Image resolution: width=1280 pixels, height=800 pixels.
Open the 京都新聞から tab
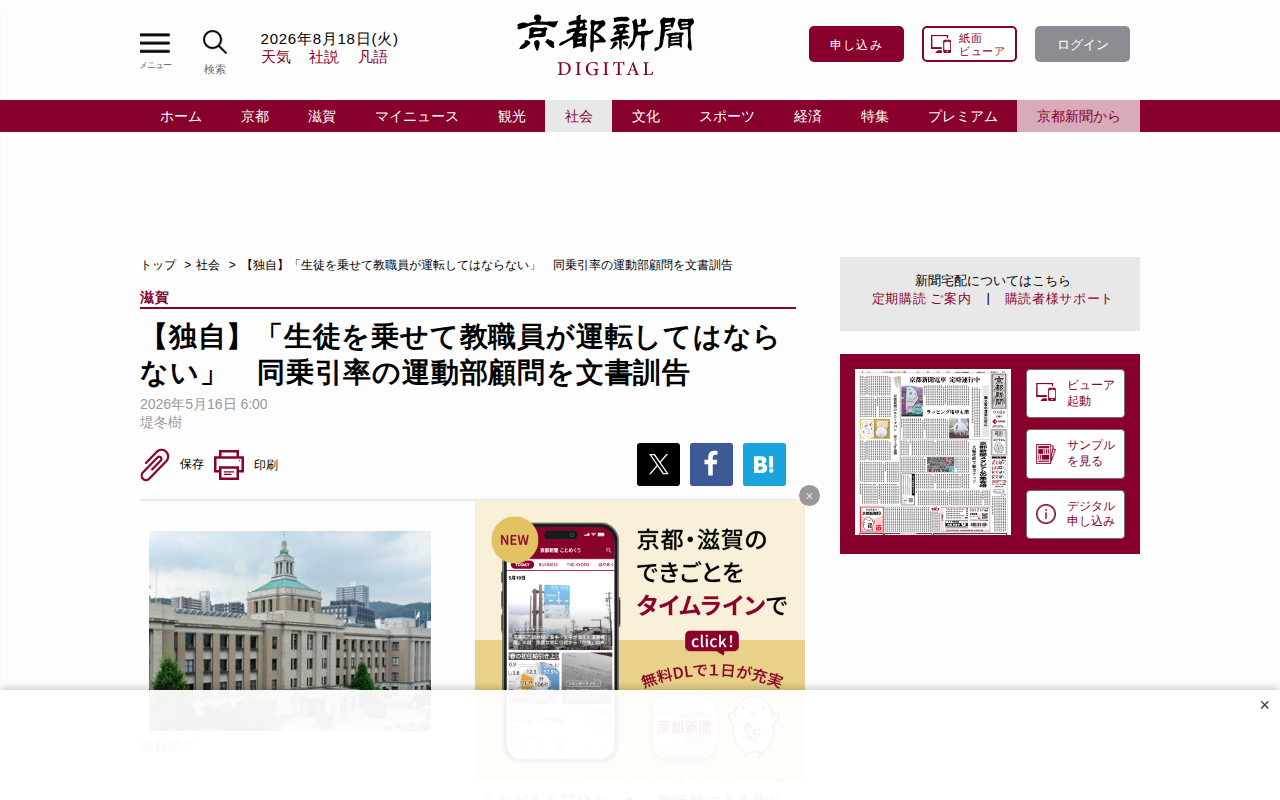pyautogui.click(x=1079, y=116)
